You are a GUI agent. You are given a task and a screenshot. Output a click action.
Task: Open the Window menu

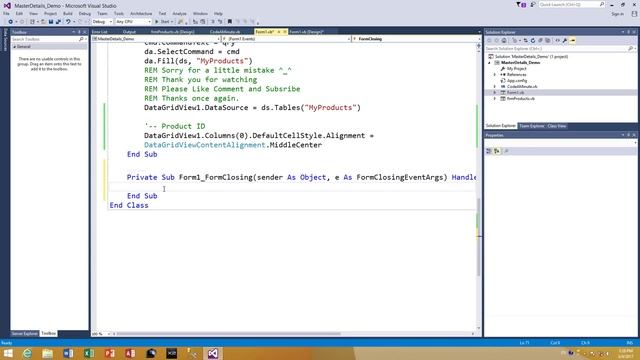point(200,13)
